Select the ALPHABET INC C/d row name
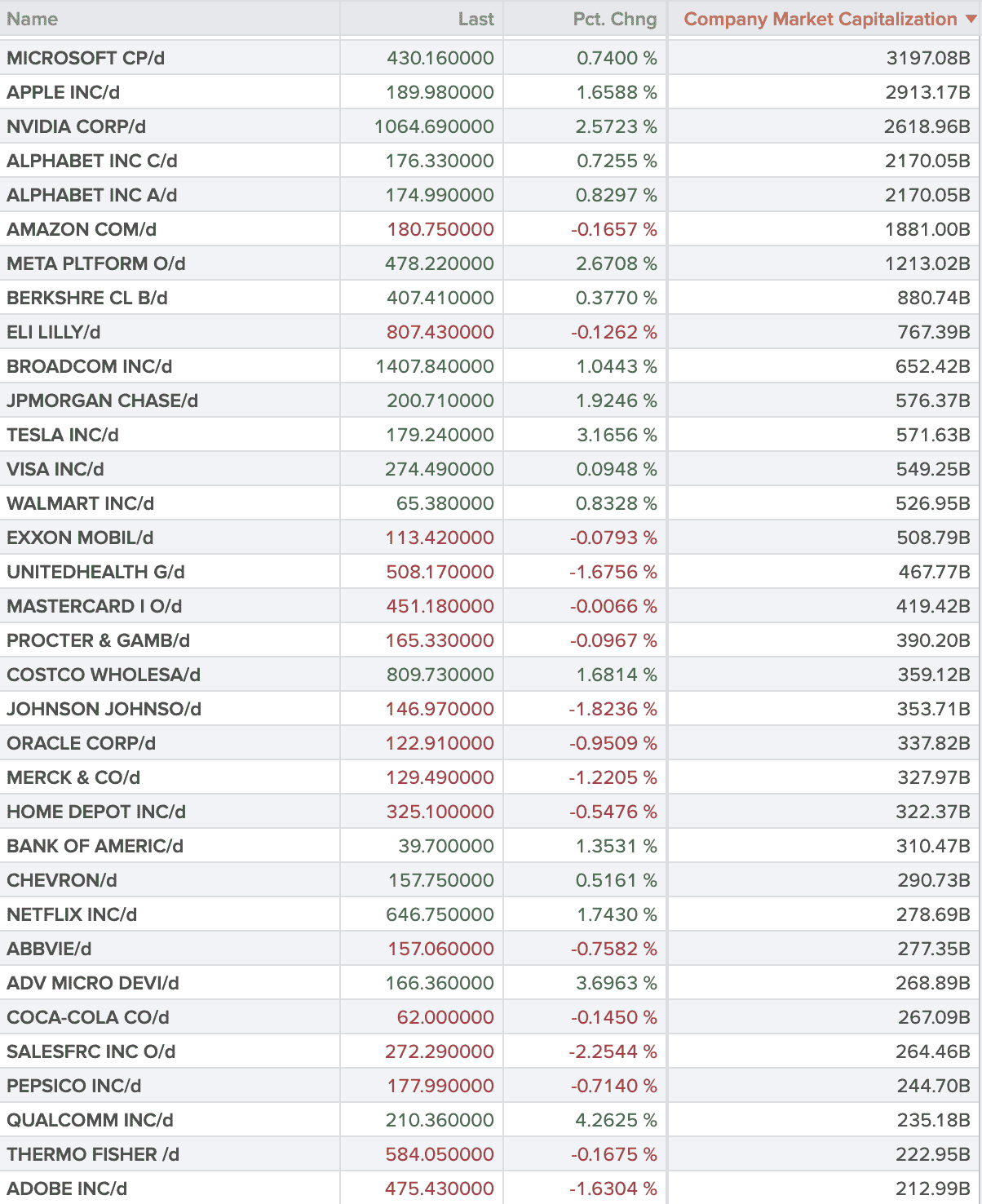The height and width of the screenshot is (1204, 982). (x=92, y=161)
